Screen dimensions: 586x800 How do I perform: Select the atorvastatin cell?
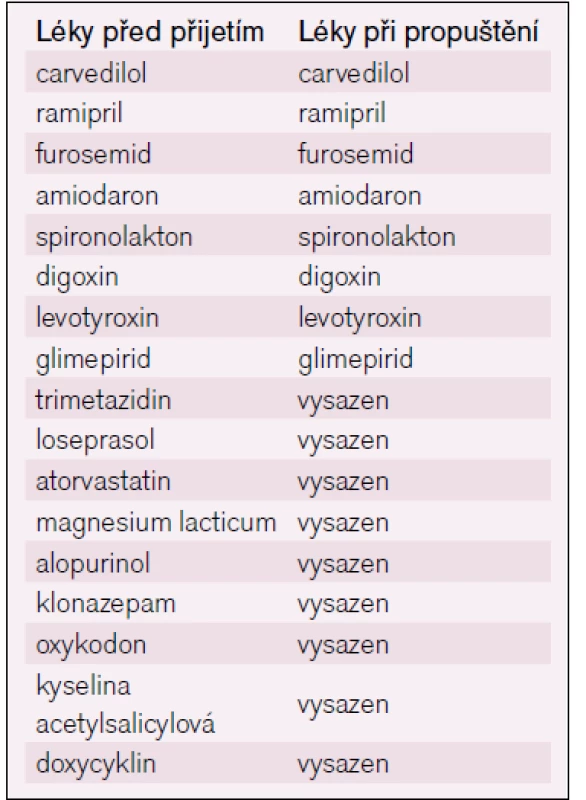coord(103,481)
